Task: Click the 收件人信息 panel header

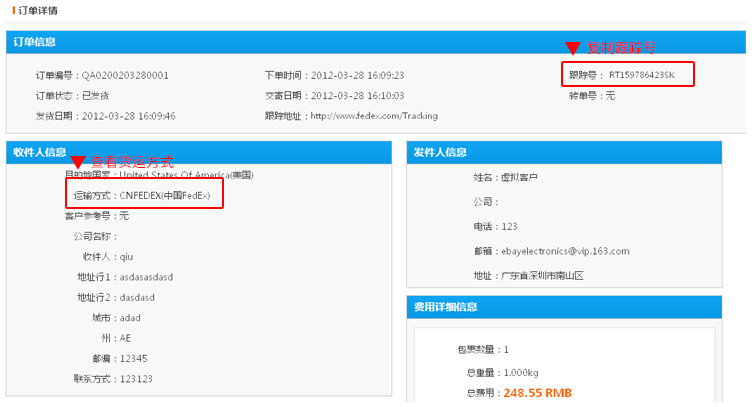Action: coord(40,152)
